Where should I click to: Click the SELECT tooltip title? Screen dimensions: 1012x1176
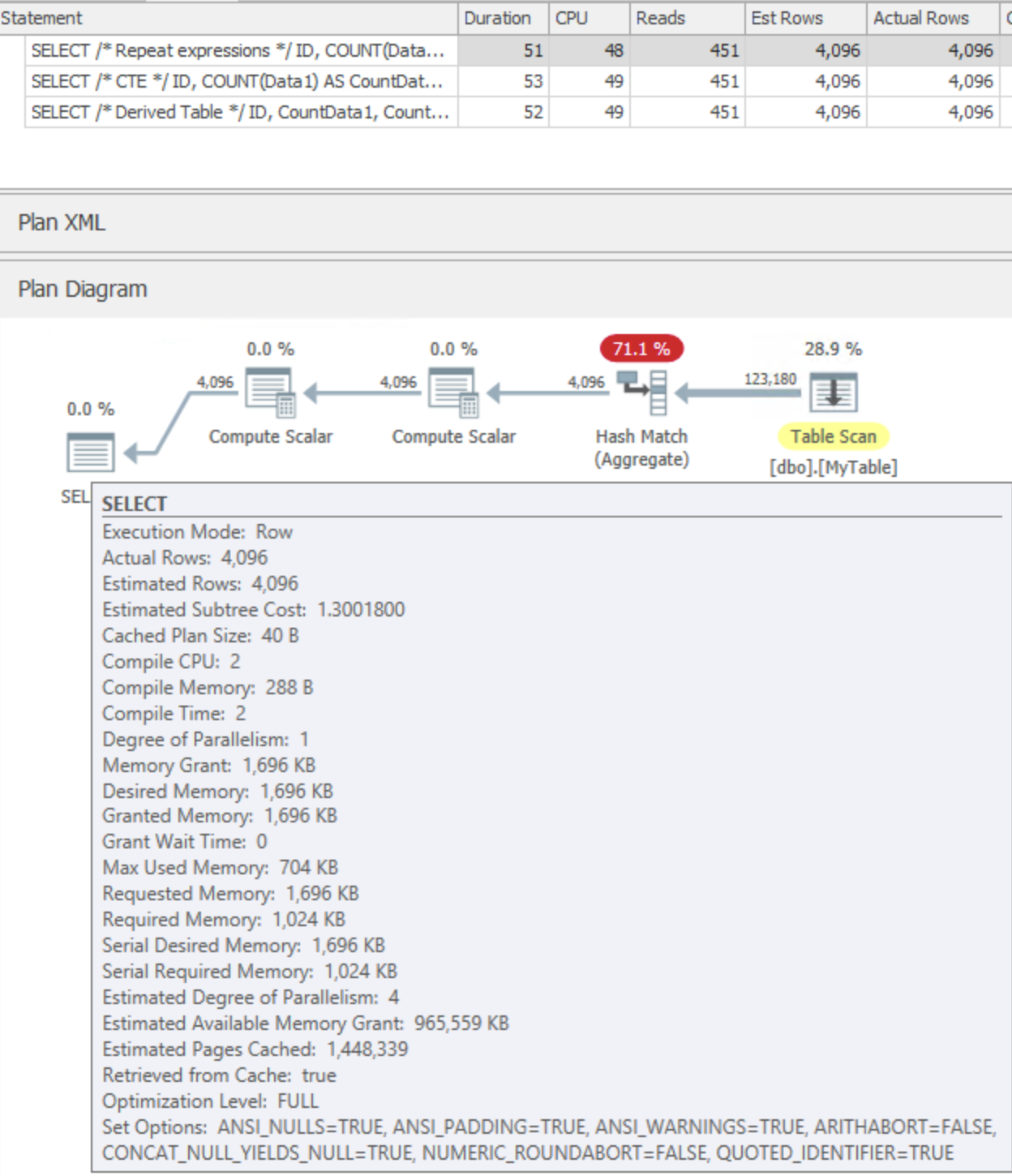(x=134, y=504)
